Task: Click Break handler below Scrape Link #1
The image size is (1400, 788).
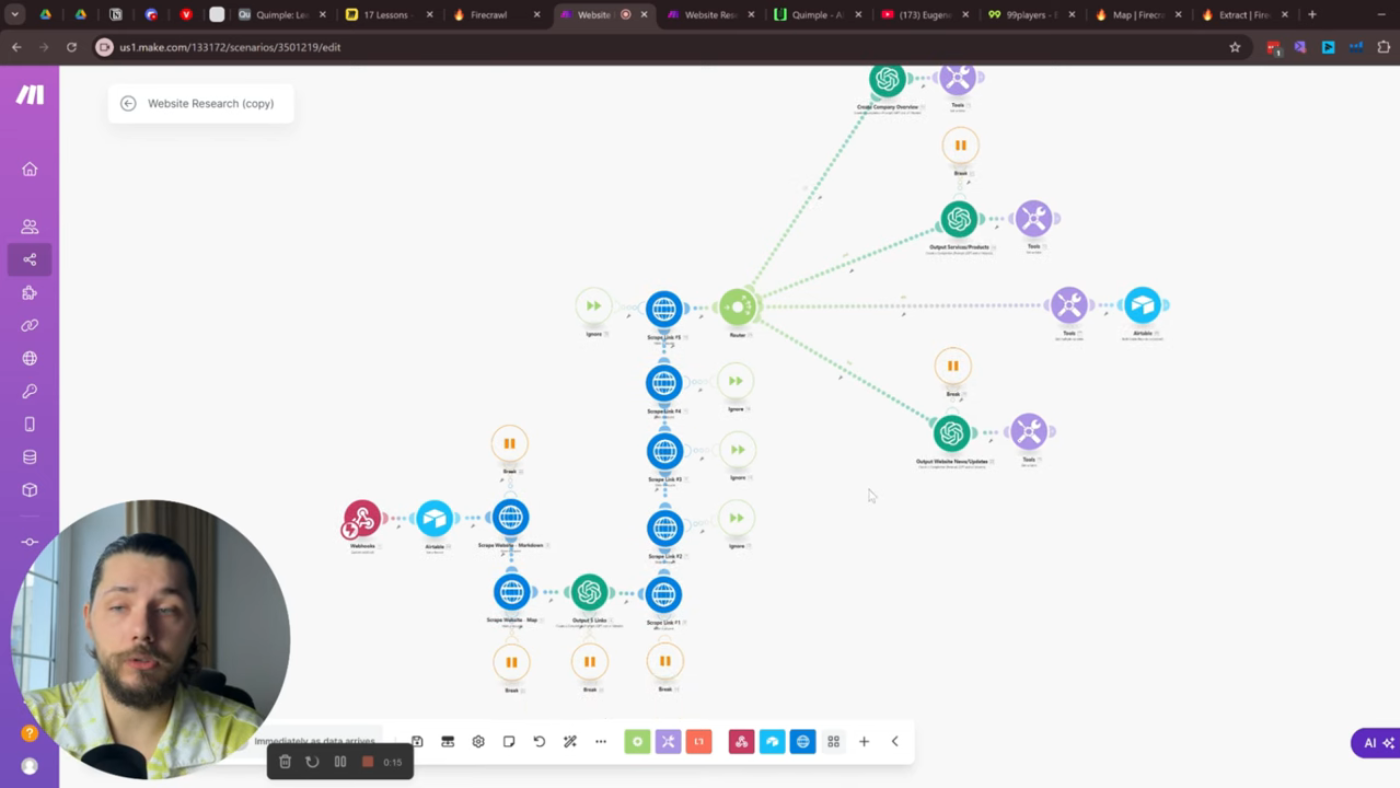Action: click(665, 661)
